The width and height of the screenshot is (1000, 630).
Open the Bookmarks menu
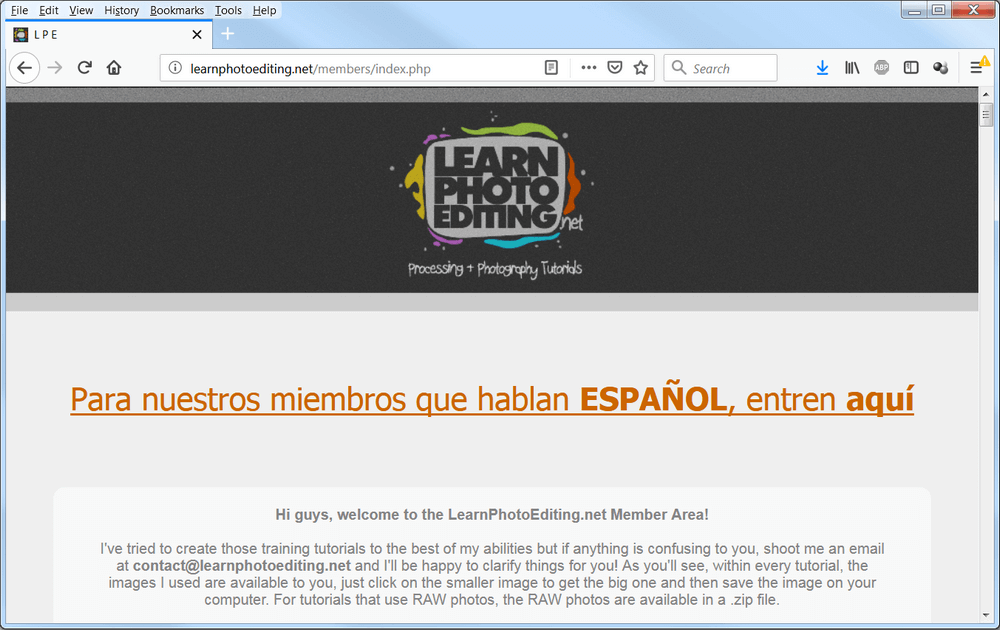point(177,10)
